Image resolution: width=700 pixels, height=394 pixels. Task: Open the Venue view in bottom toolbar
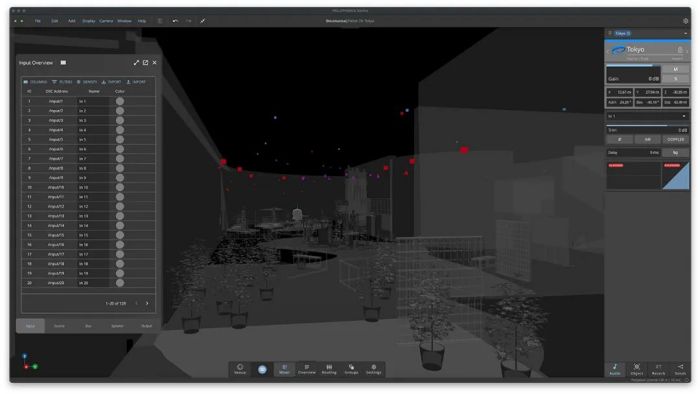(240, 369)
